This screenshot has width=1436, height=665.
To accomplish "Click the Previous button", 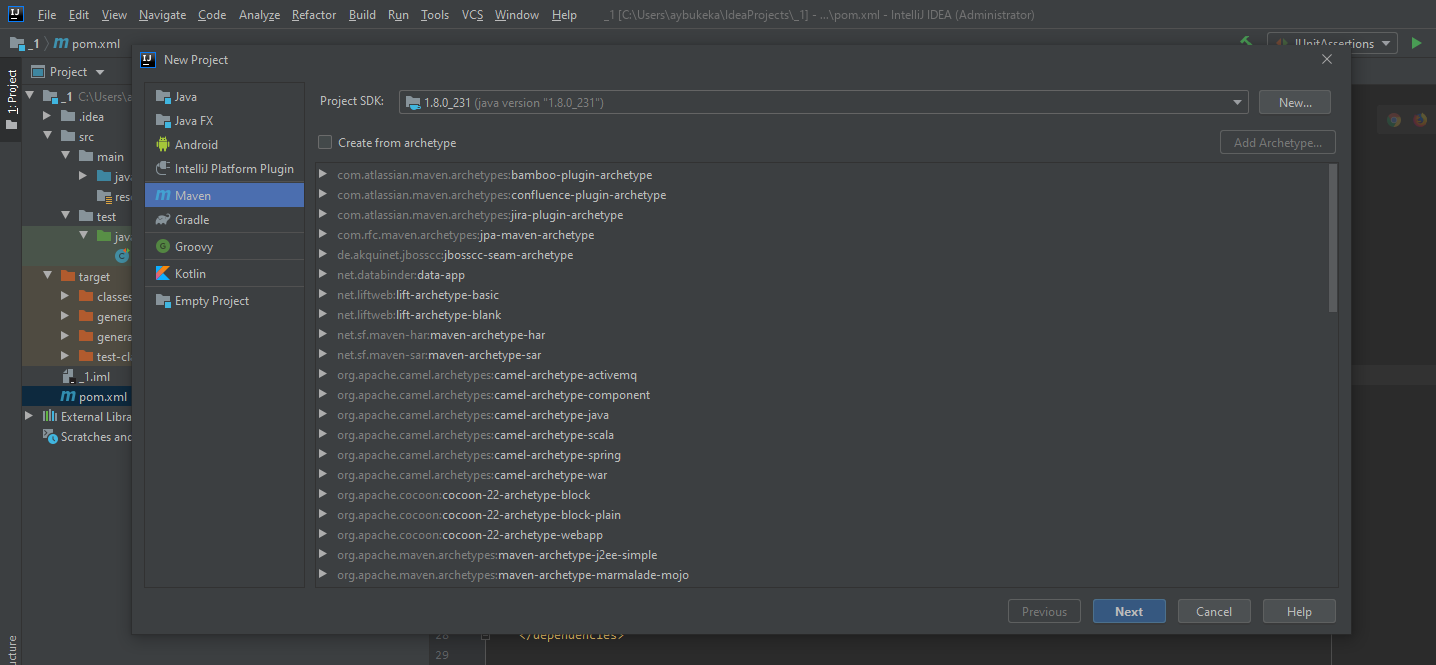I will 1044,612.
